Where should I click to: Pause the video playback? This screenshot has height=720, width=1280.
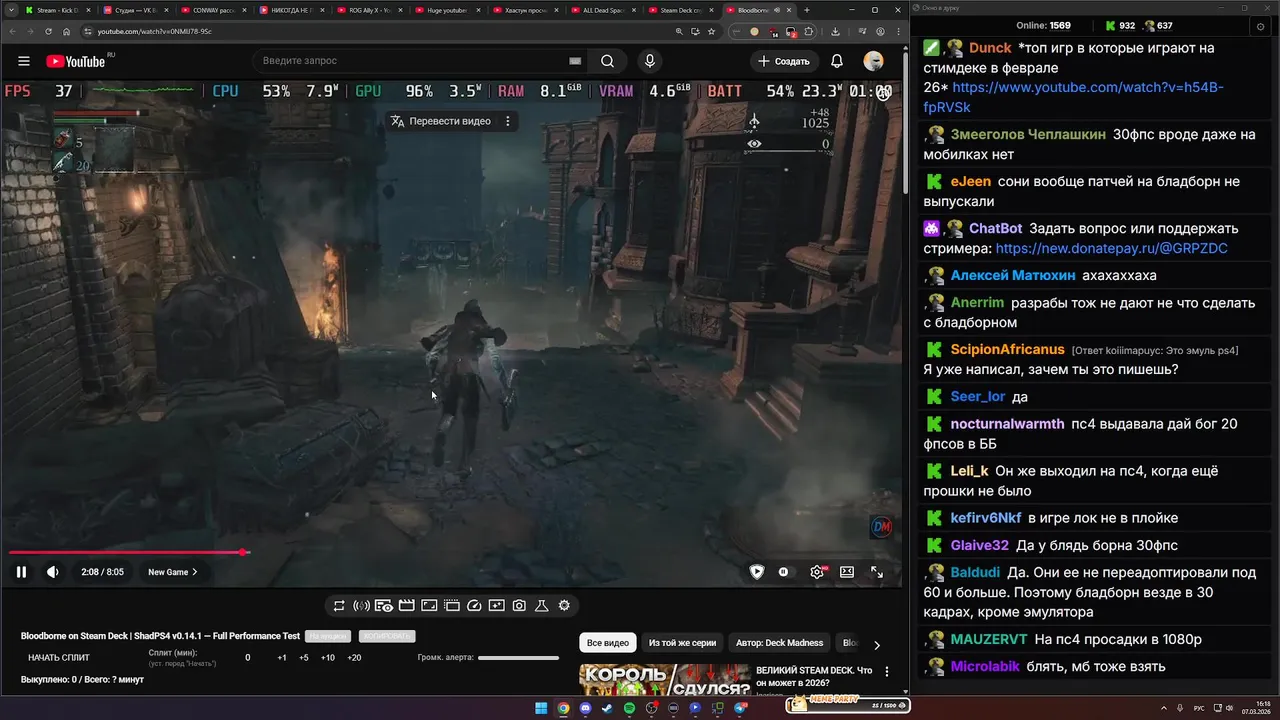click(21, 572)
